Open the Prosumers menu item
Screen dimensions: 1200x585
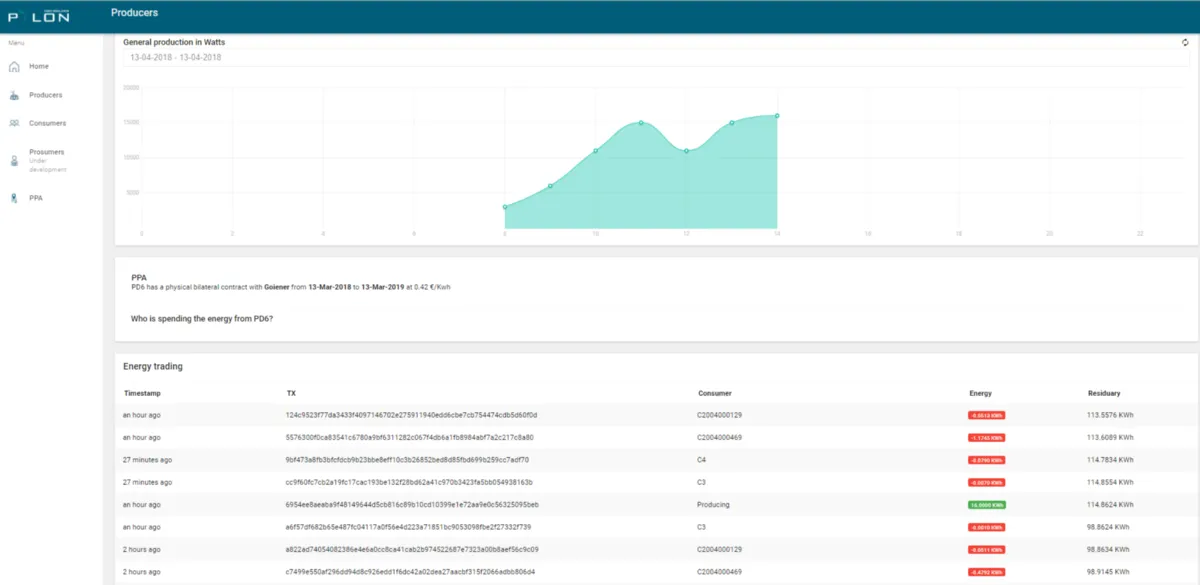pyautogui.click(x=47, y=152)
